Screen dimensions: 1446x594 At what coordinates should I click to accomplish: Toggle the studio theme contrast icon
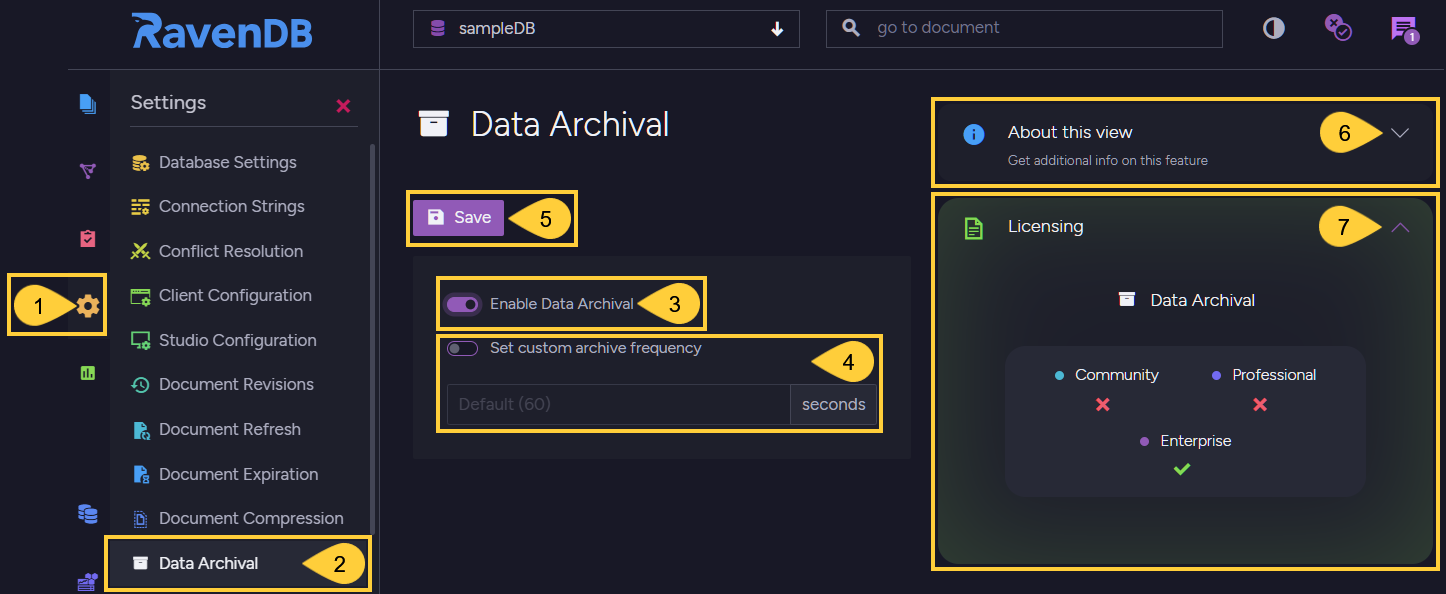[x=1273, y=28]
